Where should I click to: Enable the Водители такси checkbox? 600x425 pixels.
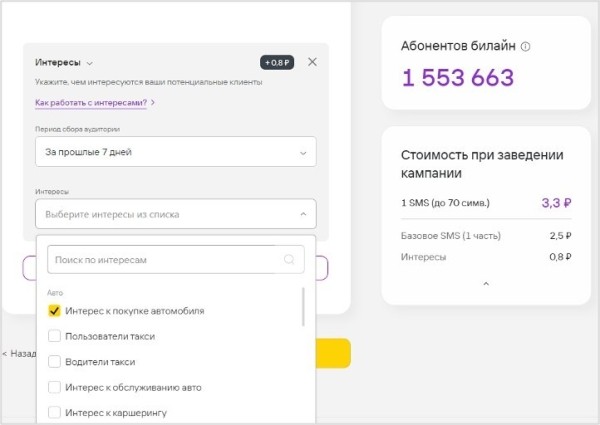click(55, 361)
